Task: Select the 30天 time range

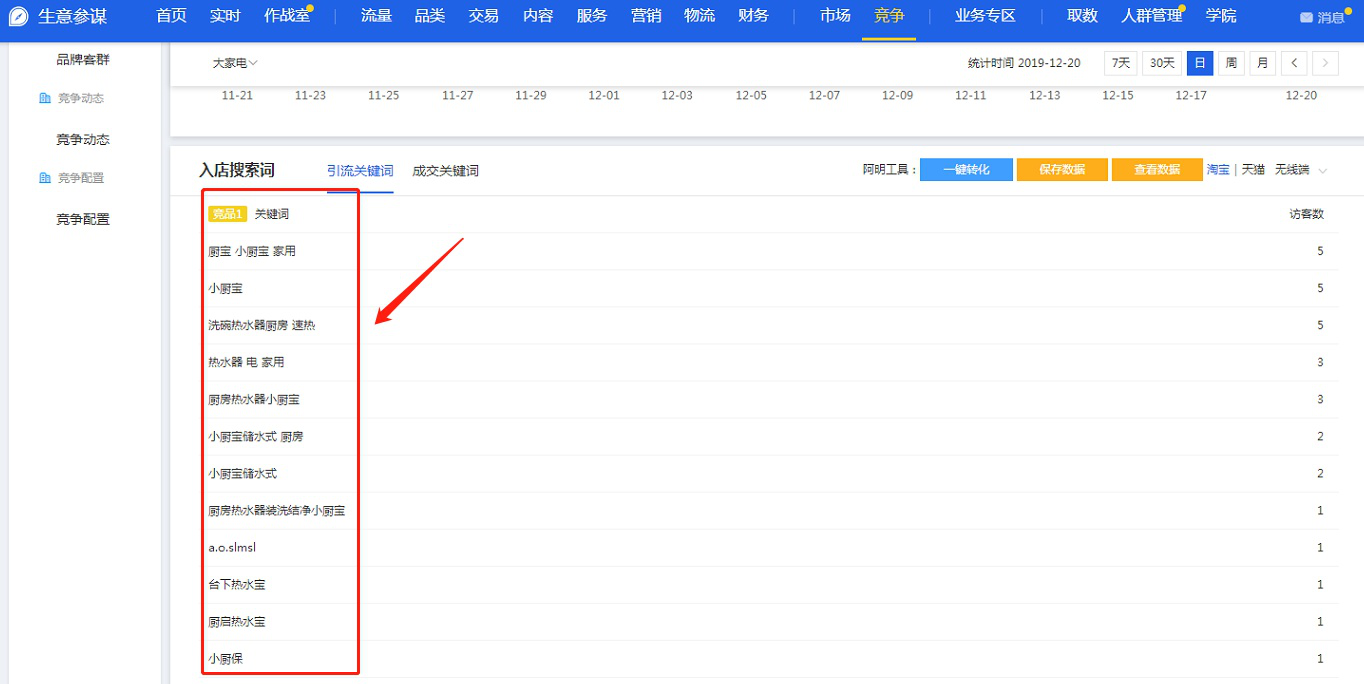Action: tap(1160, 62)
